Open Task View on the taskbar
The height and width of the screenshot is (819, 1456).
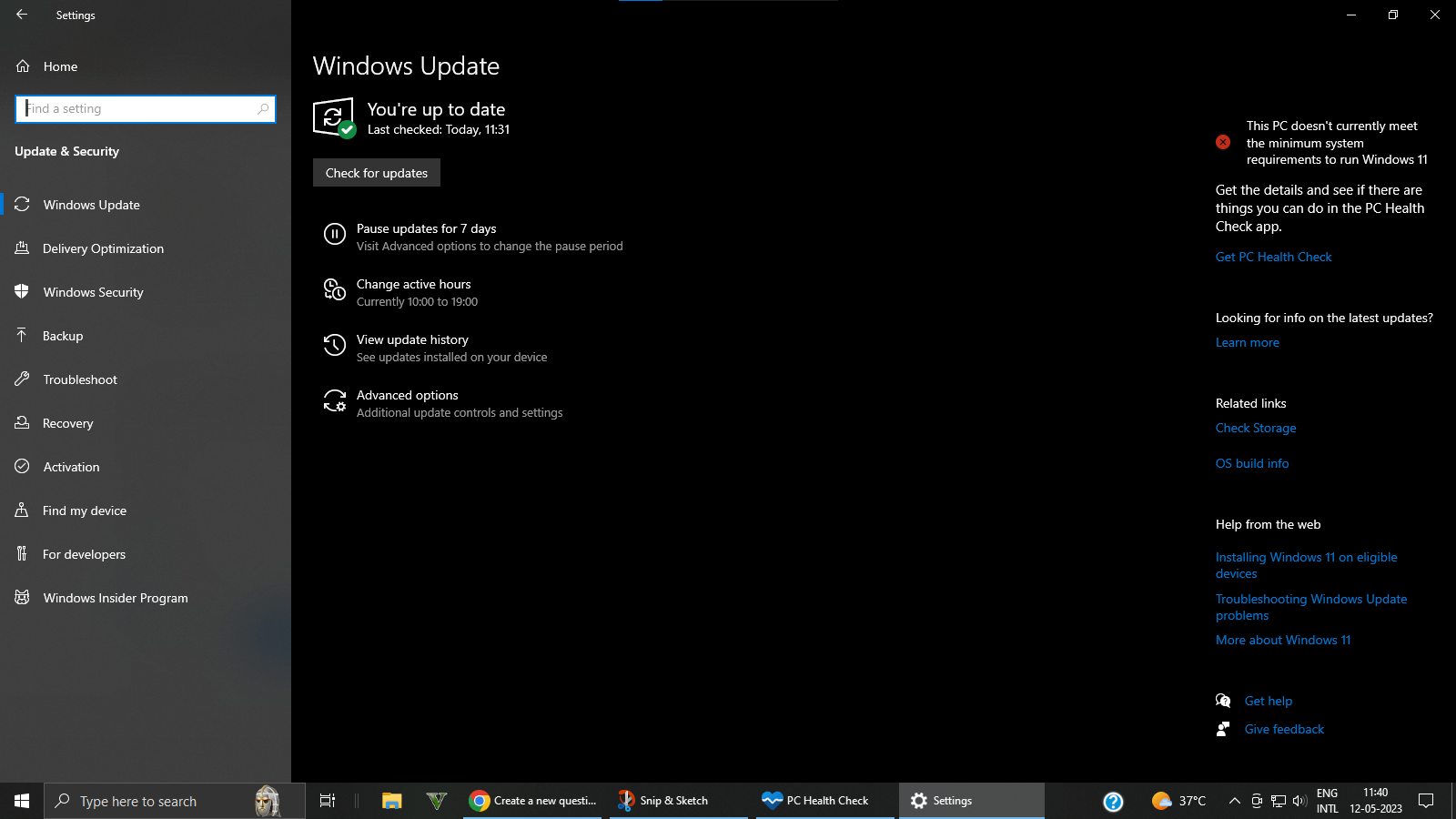(x=328, y=801)
